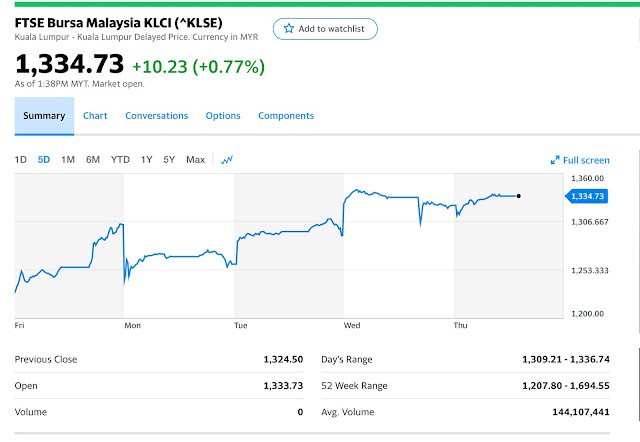640x442 pixels.
Task: Click the 1,253.333 y-axis label
Action: [x=590, y=271]
